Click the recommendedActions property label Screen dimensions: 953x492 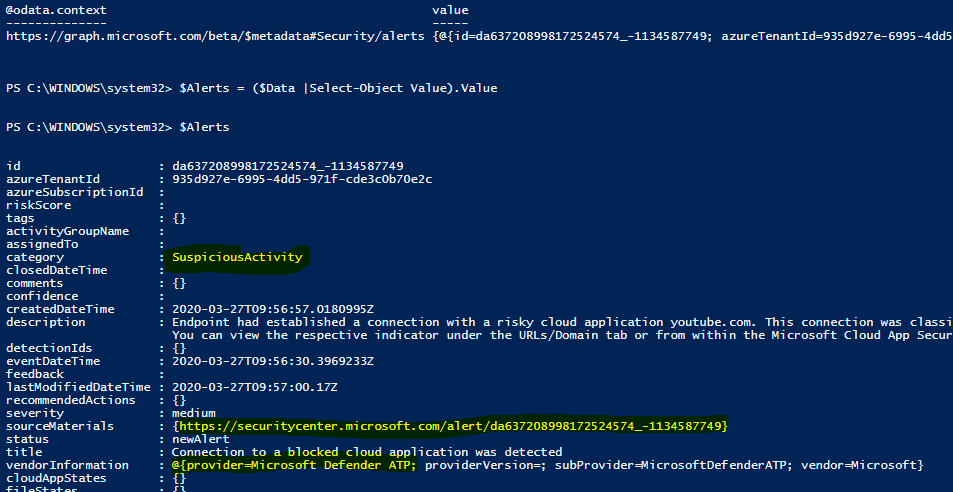(x=70, y=400)
